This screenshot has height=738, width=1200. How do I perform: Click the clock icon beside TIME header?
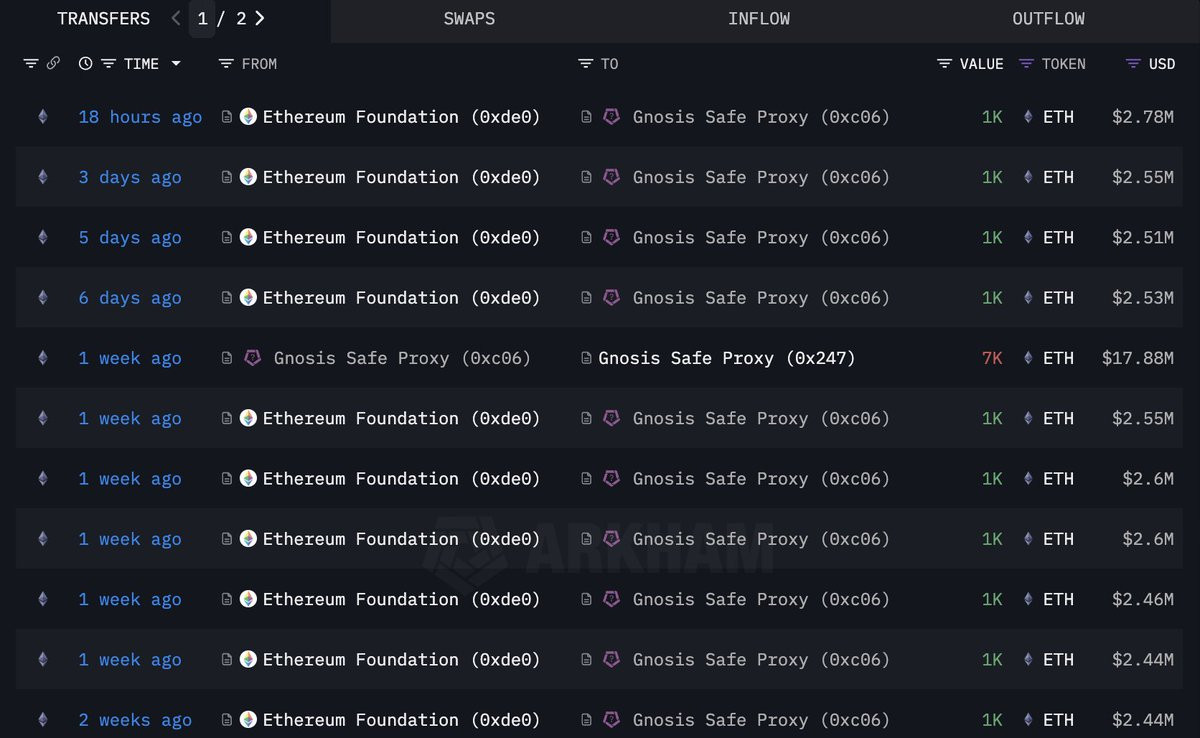click(85, 63)
